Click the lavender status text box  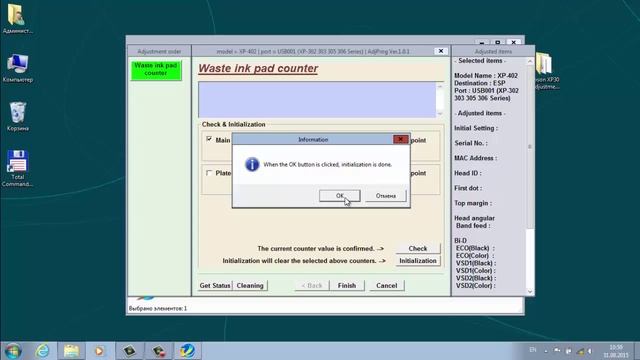[x=317, y=100]
